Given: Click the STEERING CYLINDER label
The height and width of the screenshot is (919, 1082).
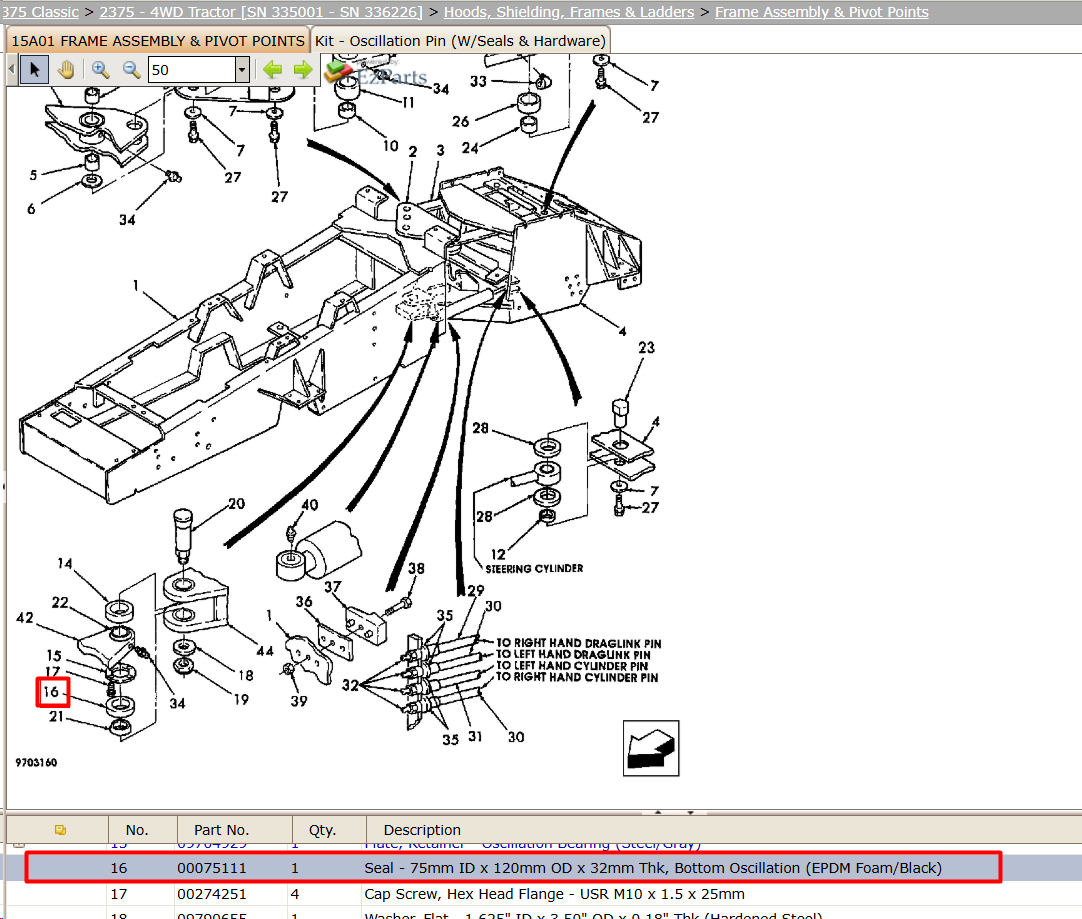Looking at the screenshot, I should 534,569.
